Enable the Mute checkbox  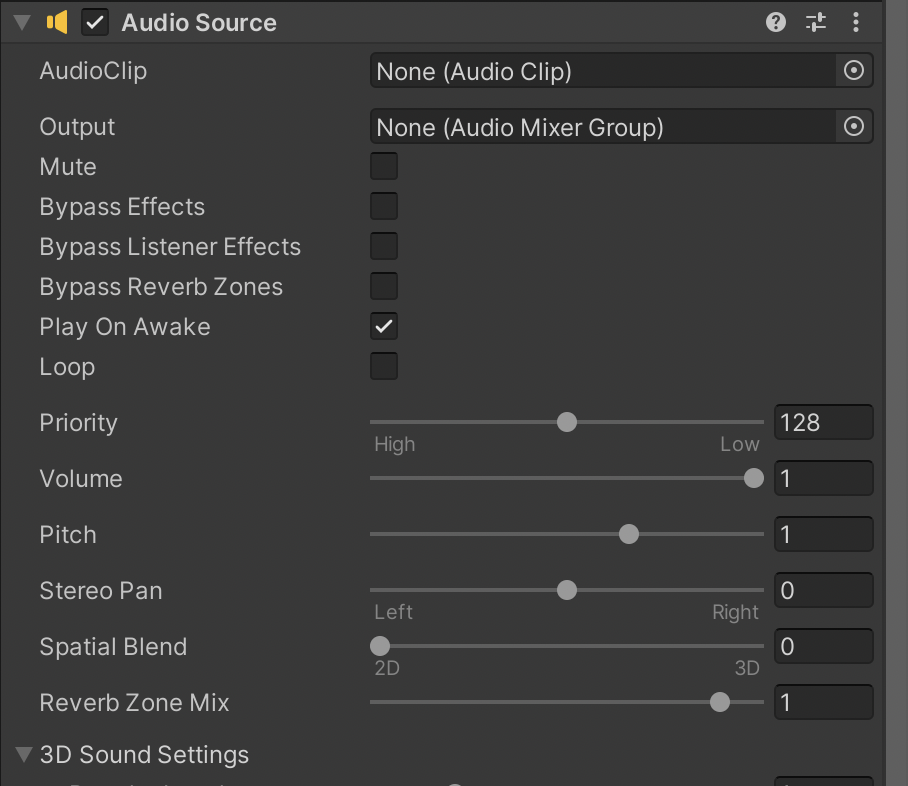pos(384,166)
